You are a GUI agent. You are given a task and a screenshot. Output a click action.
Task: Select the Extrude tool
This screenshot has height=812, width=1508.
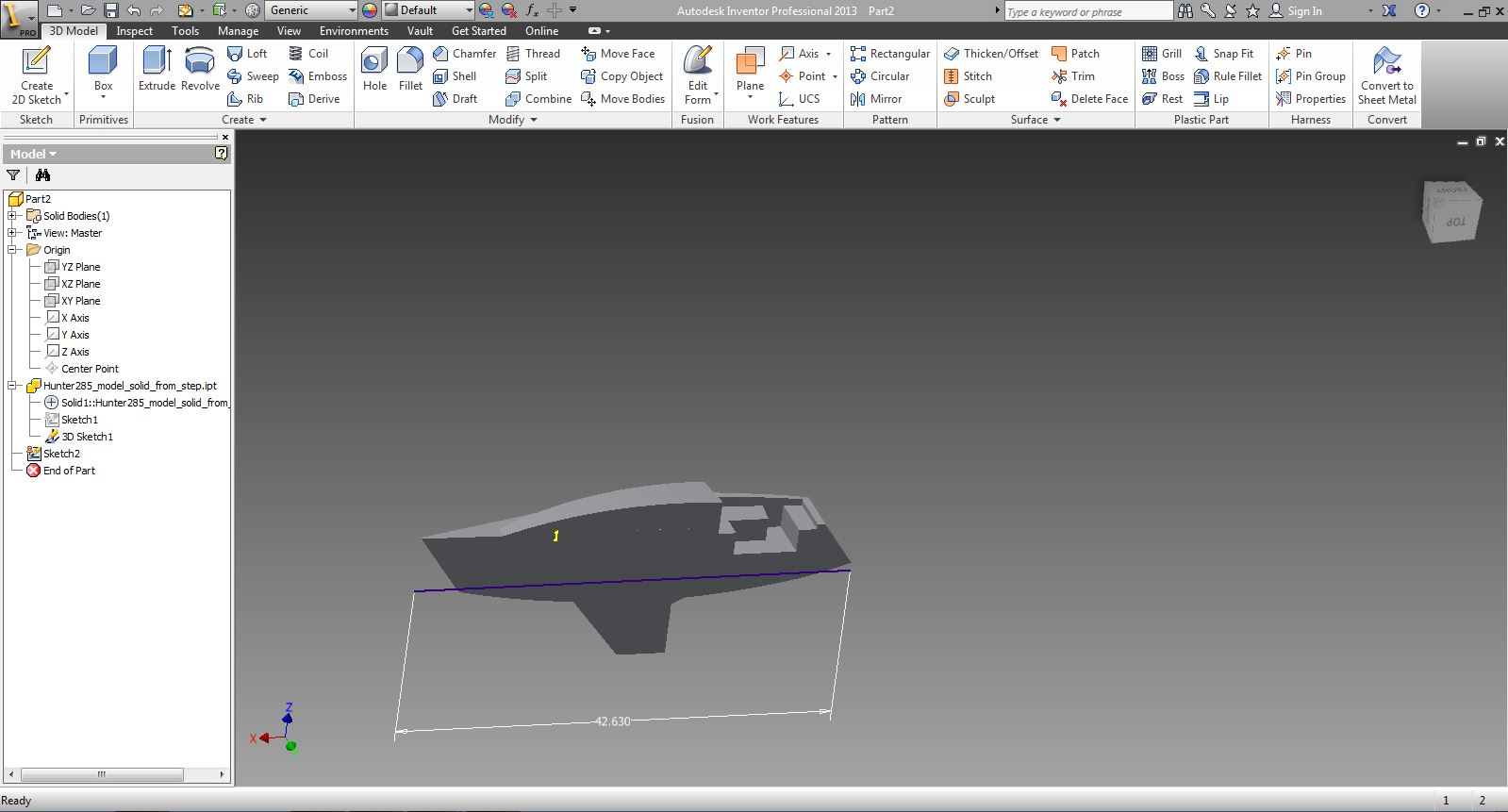click(x=157, y=69)
